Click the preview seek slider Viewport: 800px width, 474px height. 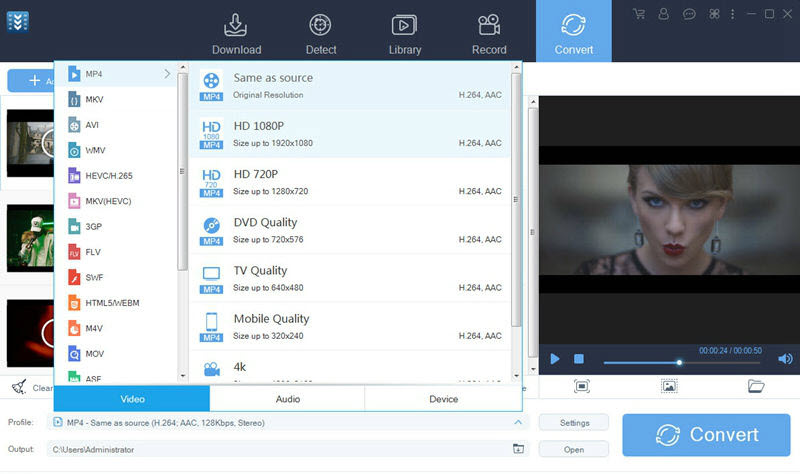click(x=682, y=363)
